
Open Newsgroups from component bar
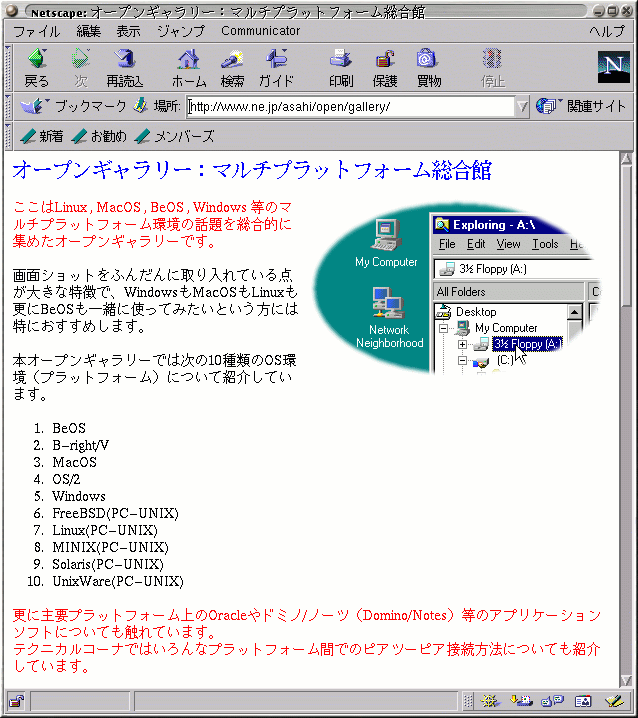(x=552, y=701)
